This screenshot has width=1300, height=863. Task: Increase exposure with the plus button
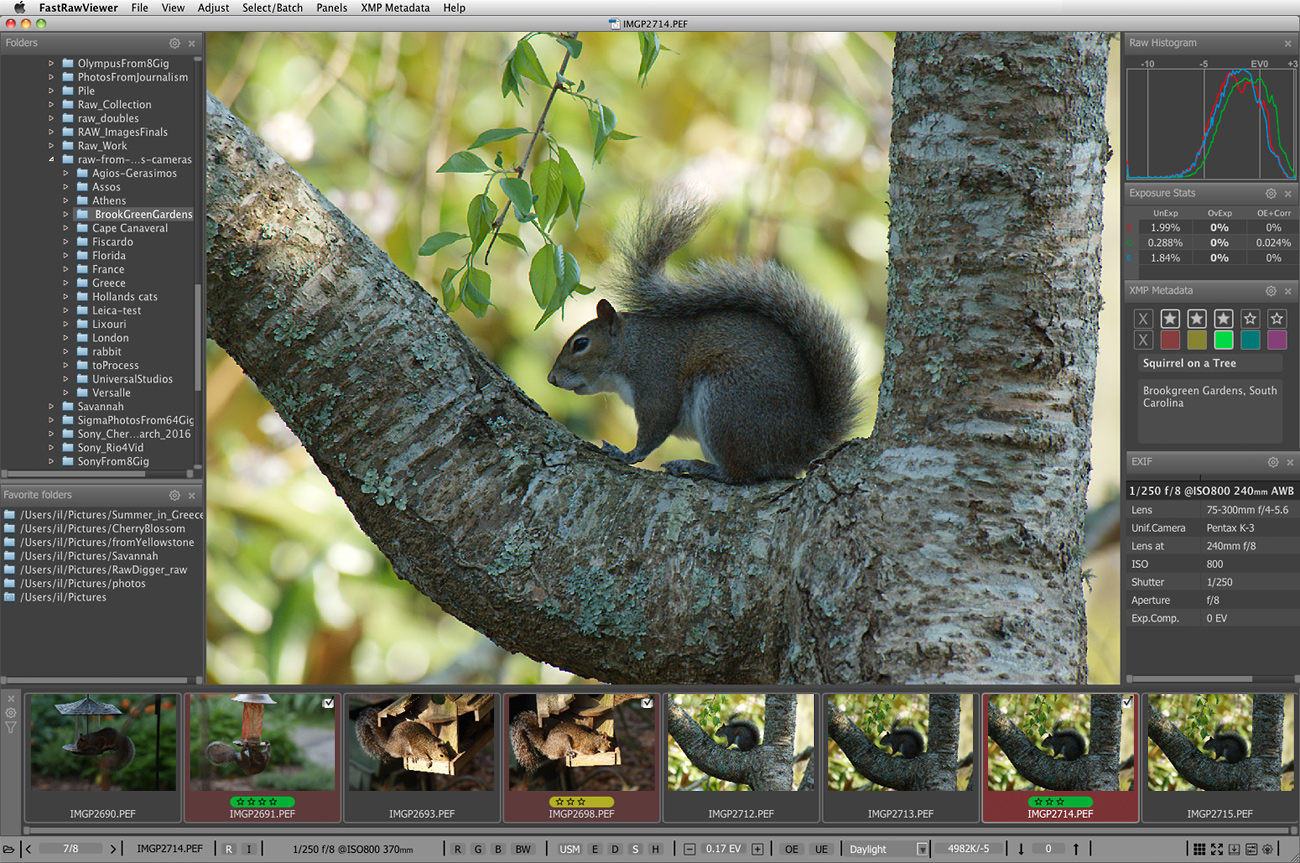[x=757, y=849]
